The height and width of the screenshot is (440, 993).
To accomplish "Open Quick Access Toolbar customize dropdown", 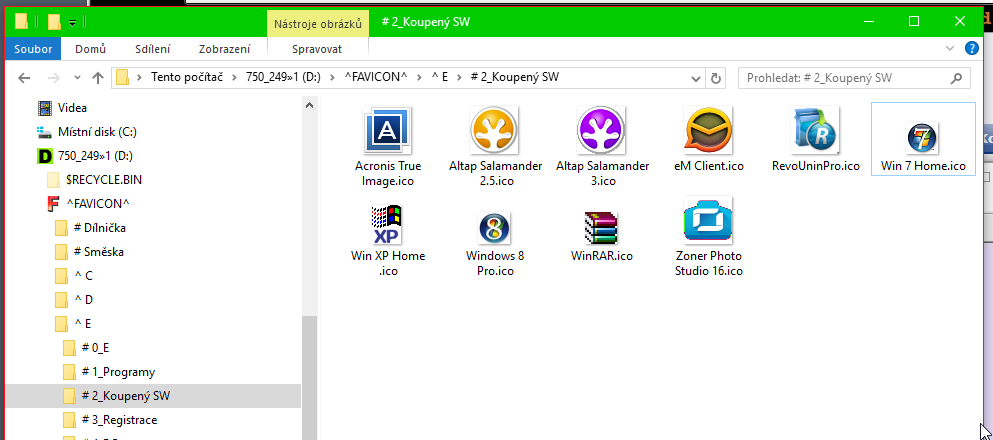I will [73, 23].
